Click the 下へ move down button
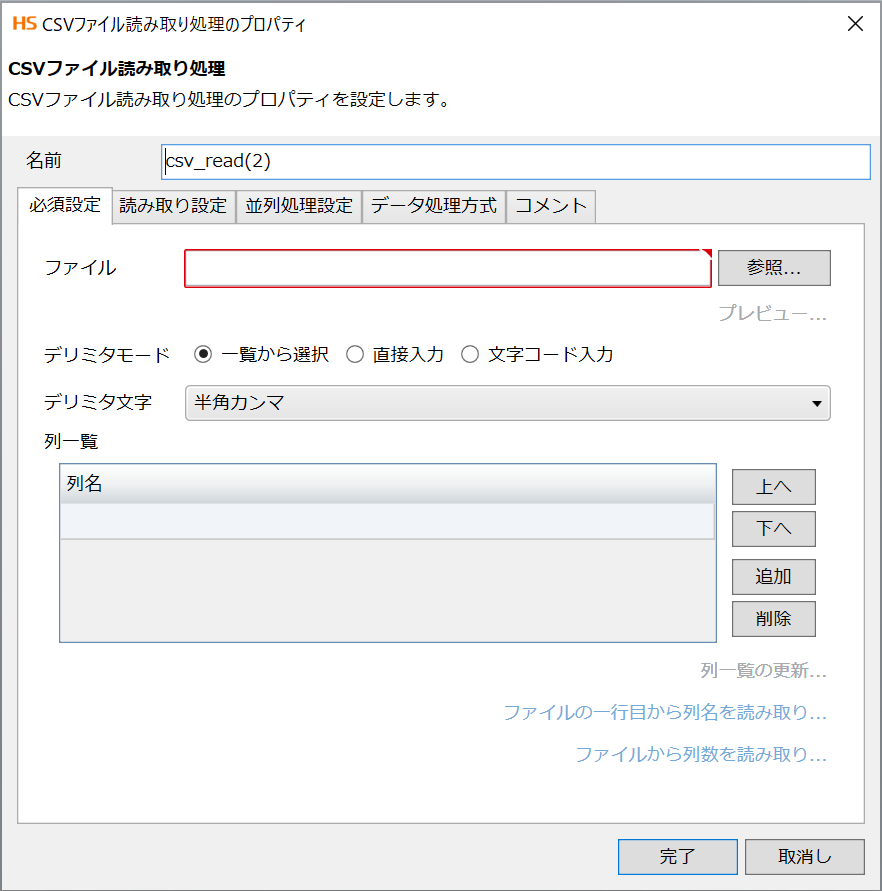The height and width of the screenshot is (891, 882). pyautogui.click(x=773, y=529)
